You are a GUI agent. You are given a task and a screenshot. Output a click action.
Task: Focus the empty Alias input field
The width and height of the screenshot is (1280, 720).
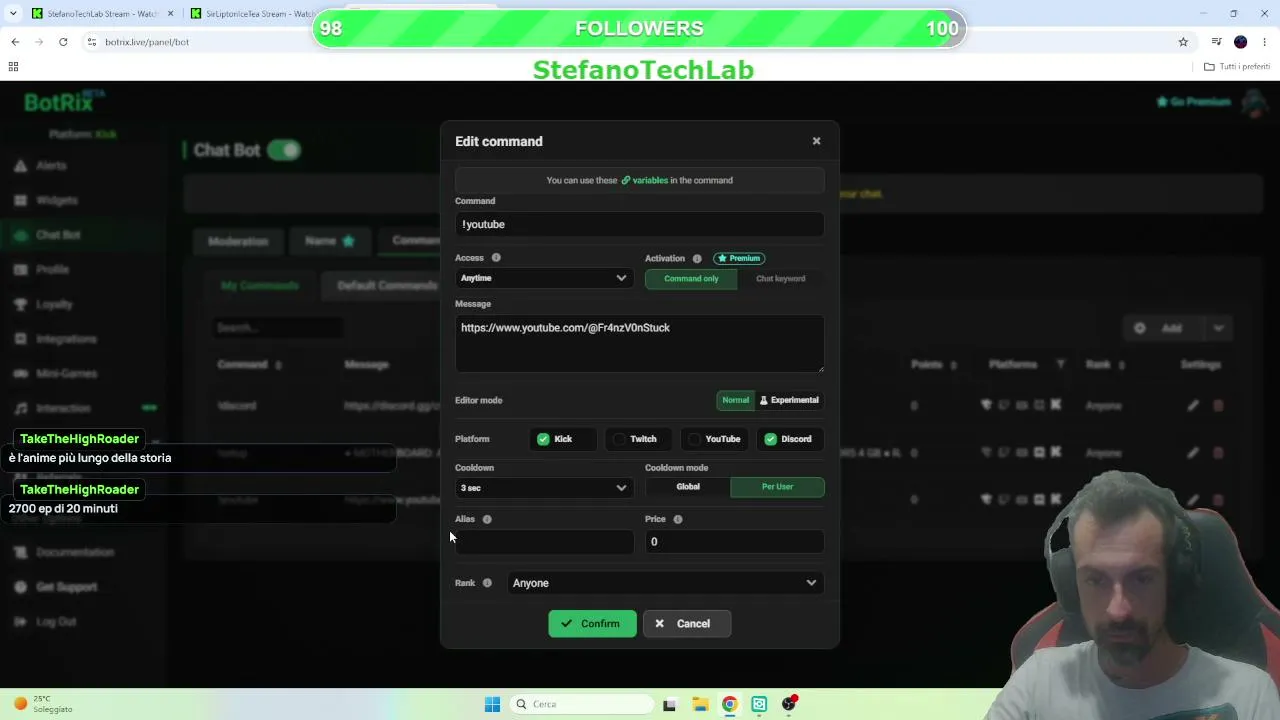[544, 542]
